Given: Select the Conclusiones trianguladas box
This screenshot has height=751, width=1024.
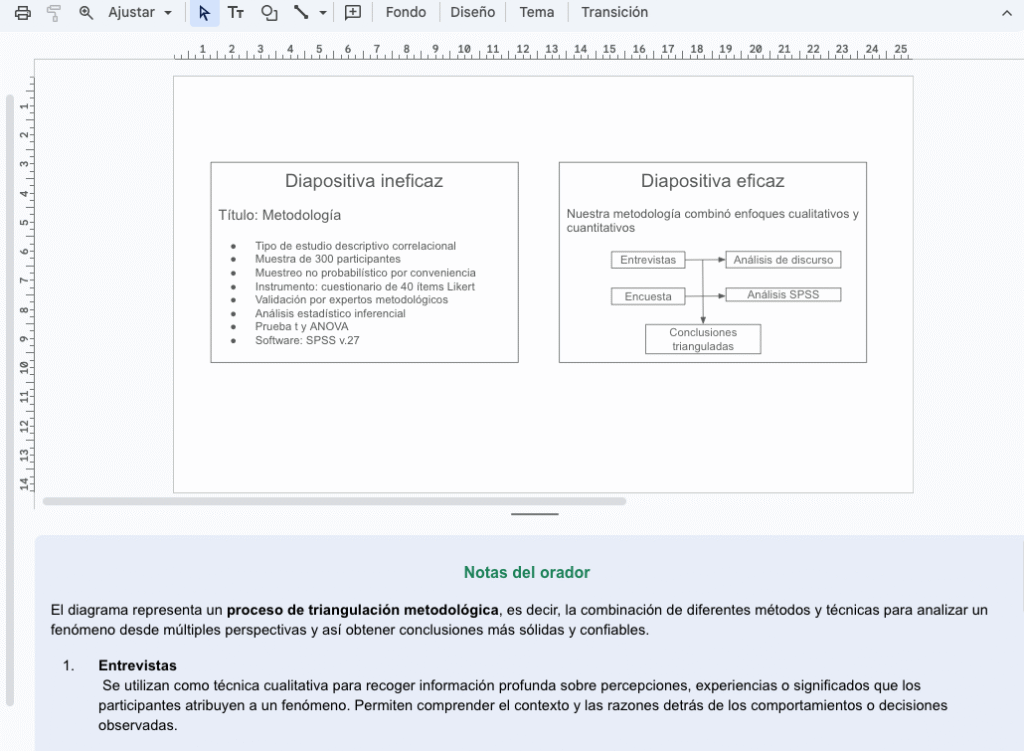Looking at the screenshot, I should point(703,339).
